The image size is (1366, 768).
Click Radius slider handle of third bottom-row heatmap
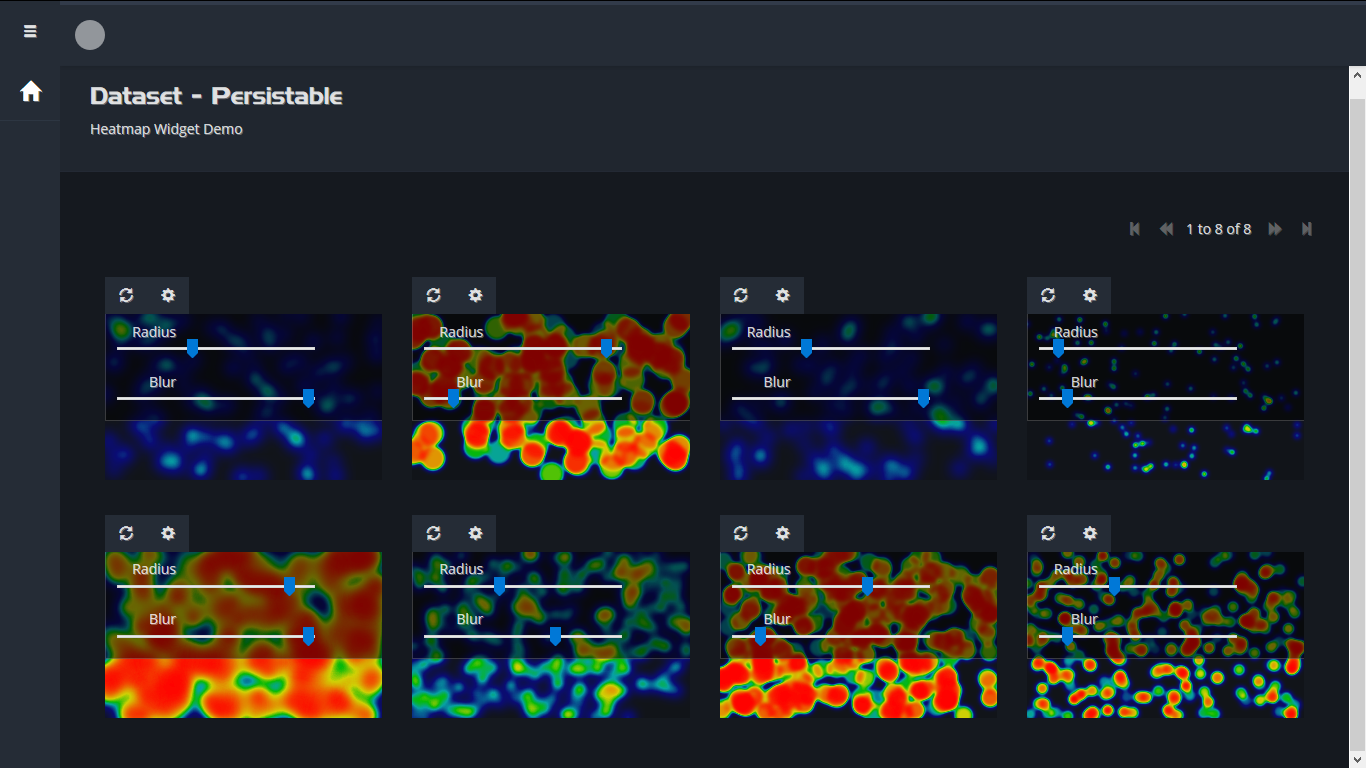click(867, 586)
